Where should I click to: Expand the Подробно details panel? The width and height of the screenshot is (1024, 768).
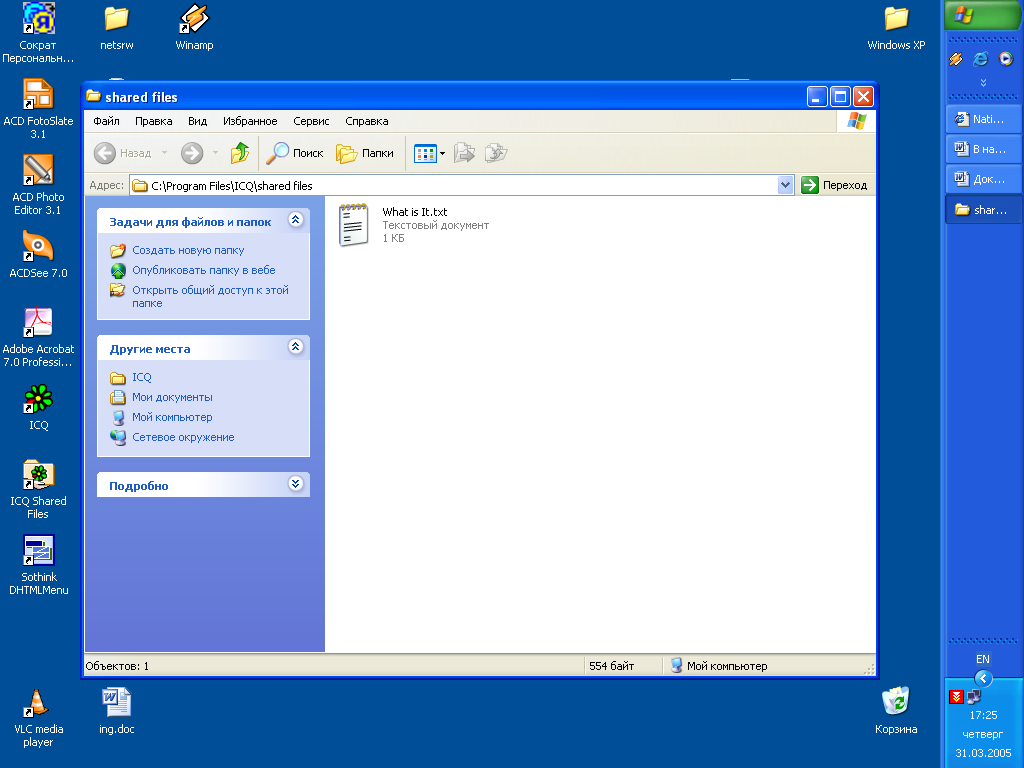click(296, 484)
